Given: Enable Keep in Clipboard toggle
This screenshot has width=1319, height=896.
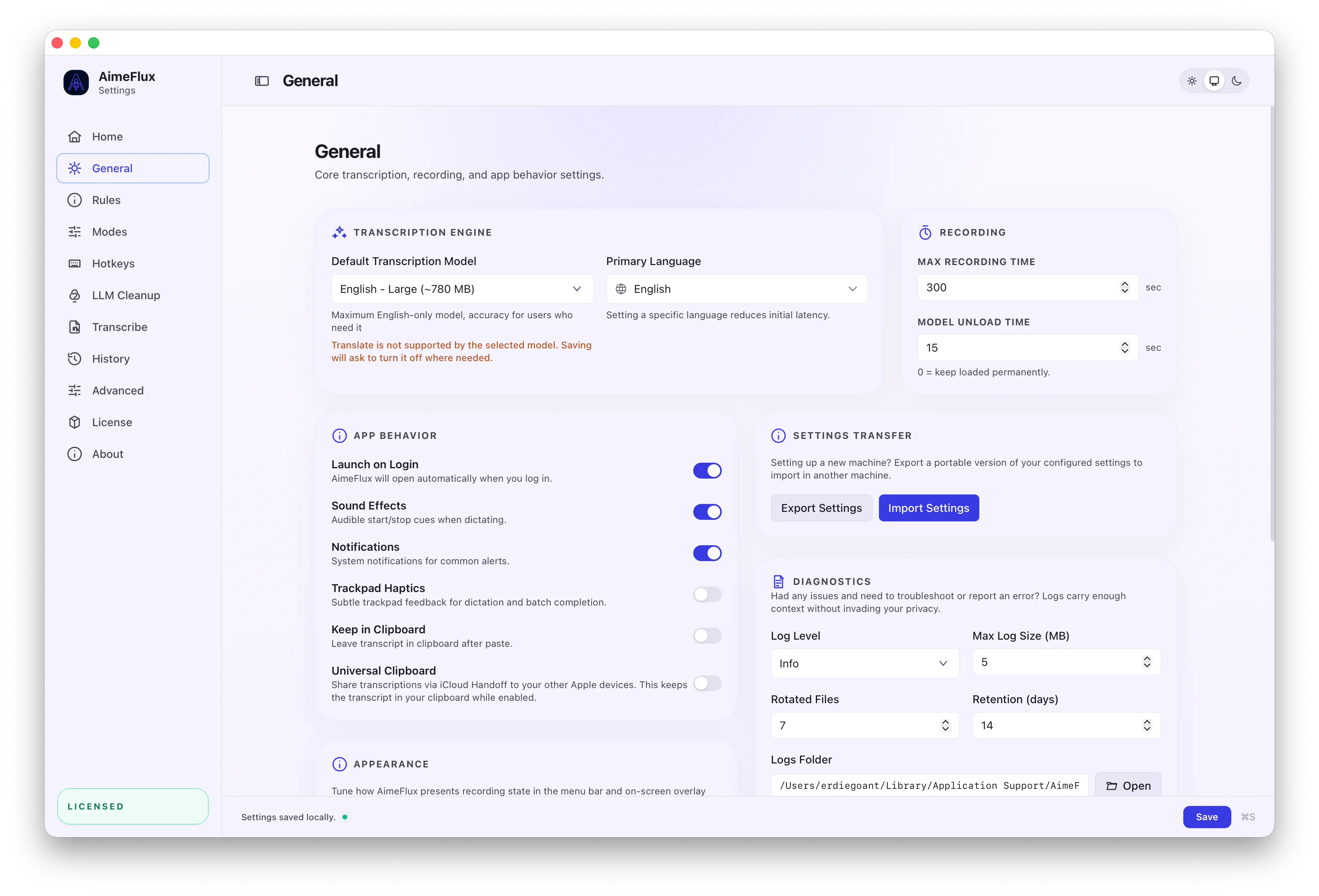Looking at the screenshot, I should [707, 636].
